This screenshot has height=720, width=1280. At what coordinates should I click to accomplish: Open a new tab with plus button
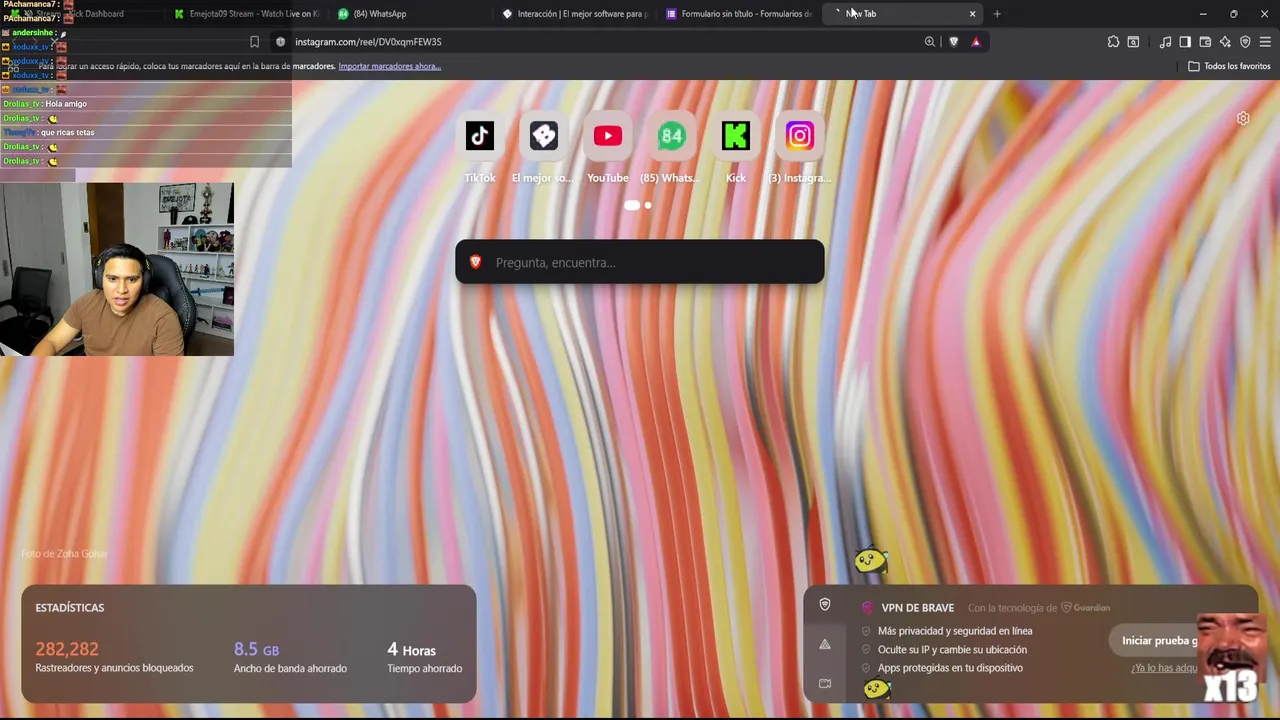tap(997, 14)
